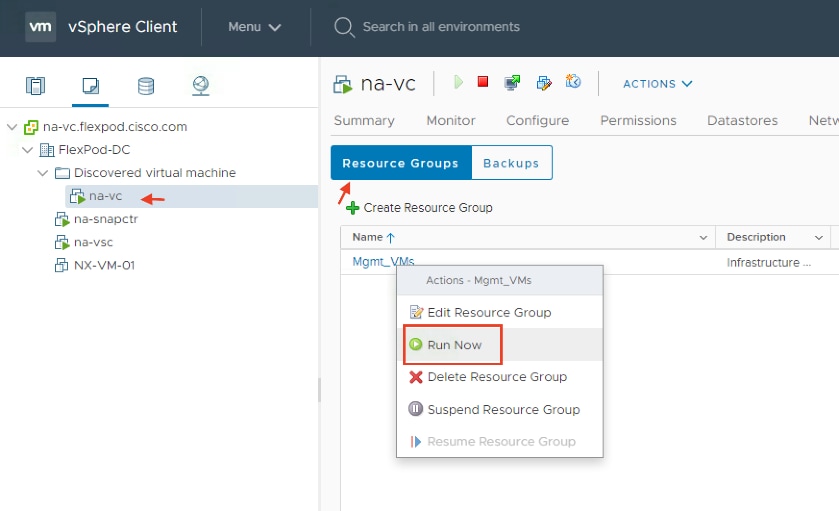The height and width of the screenshot is (511, 839).
Task: Switch to the Configure tab
Action: [538, 120]
